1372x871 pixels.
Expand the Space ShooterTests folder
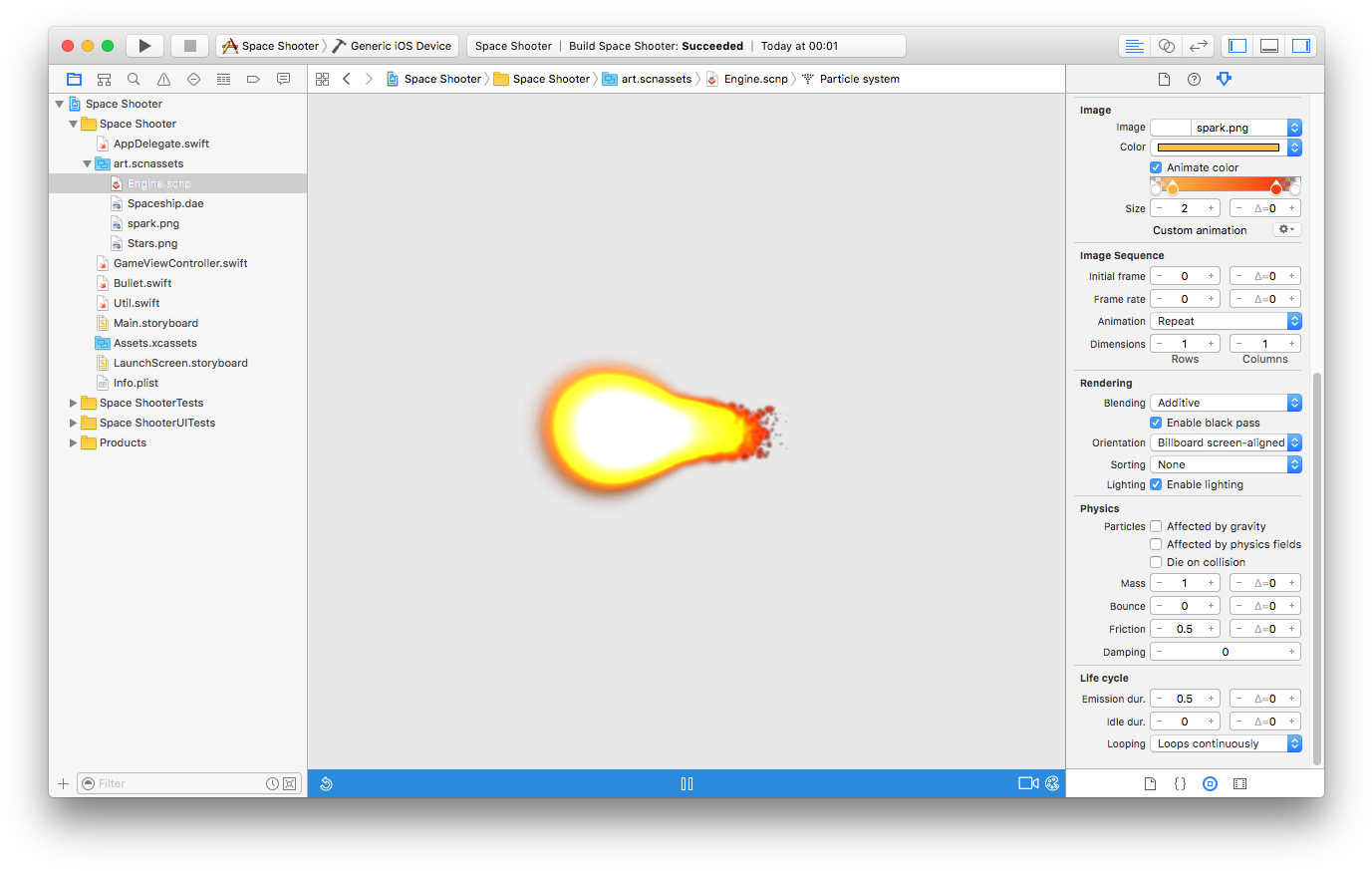[73, 403]
